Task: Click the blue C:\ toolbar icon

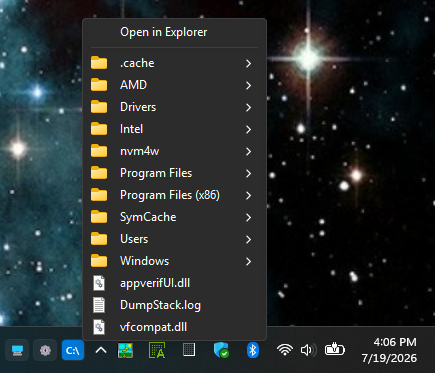Action: pos(73,350)
